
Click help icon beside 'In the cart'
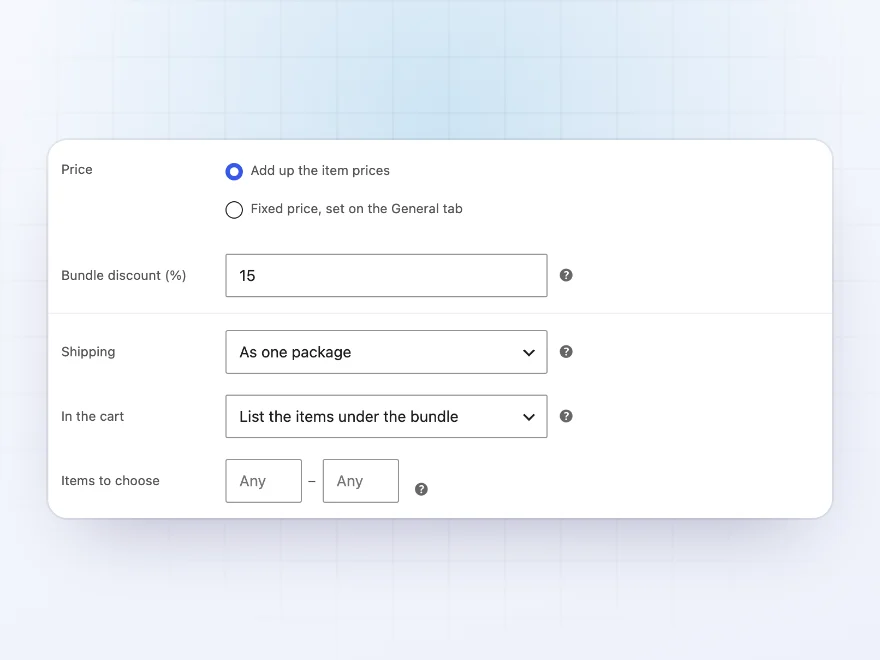(x=566, y=416)
